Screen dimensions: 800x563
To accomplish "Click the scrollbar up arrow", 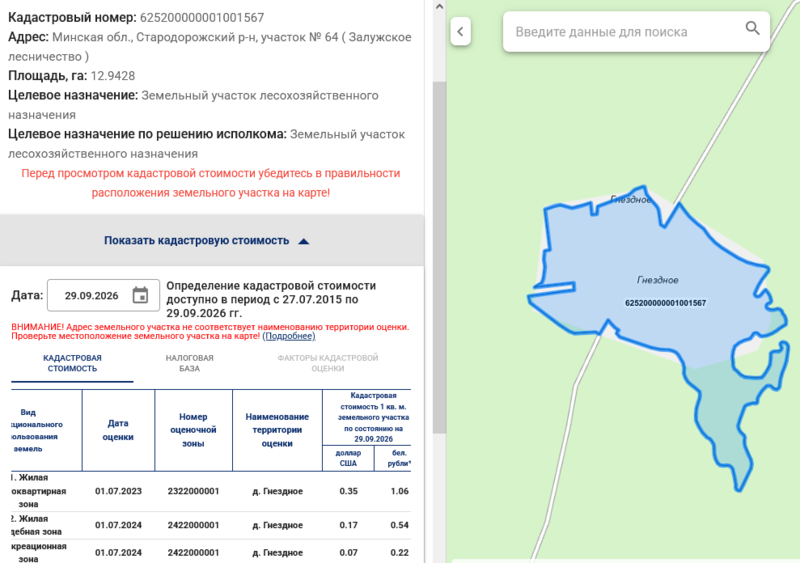I will (439, 7).
